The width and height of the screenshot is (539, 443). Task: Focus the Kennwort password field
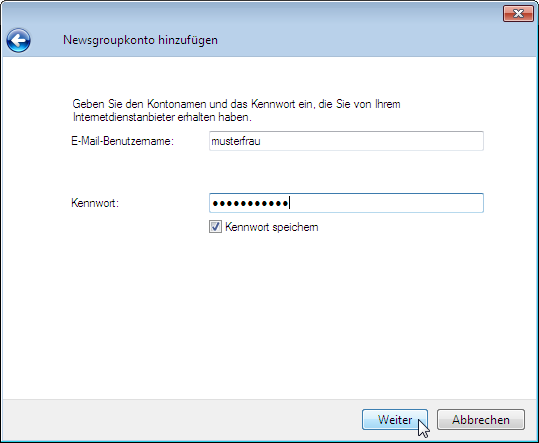[346, 203]
